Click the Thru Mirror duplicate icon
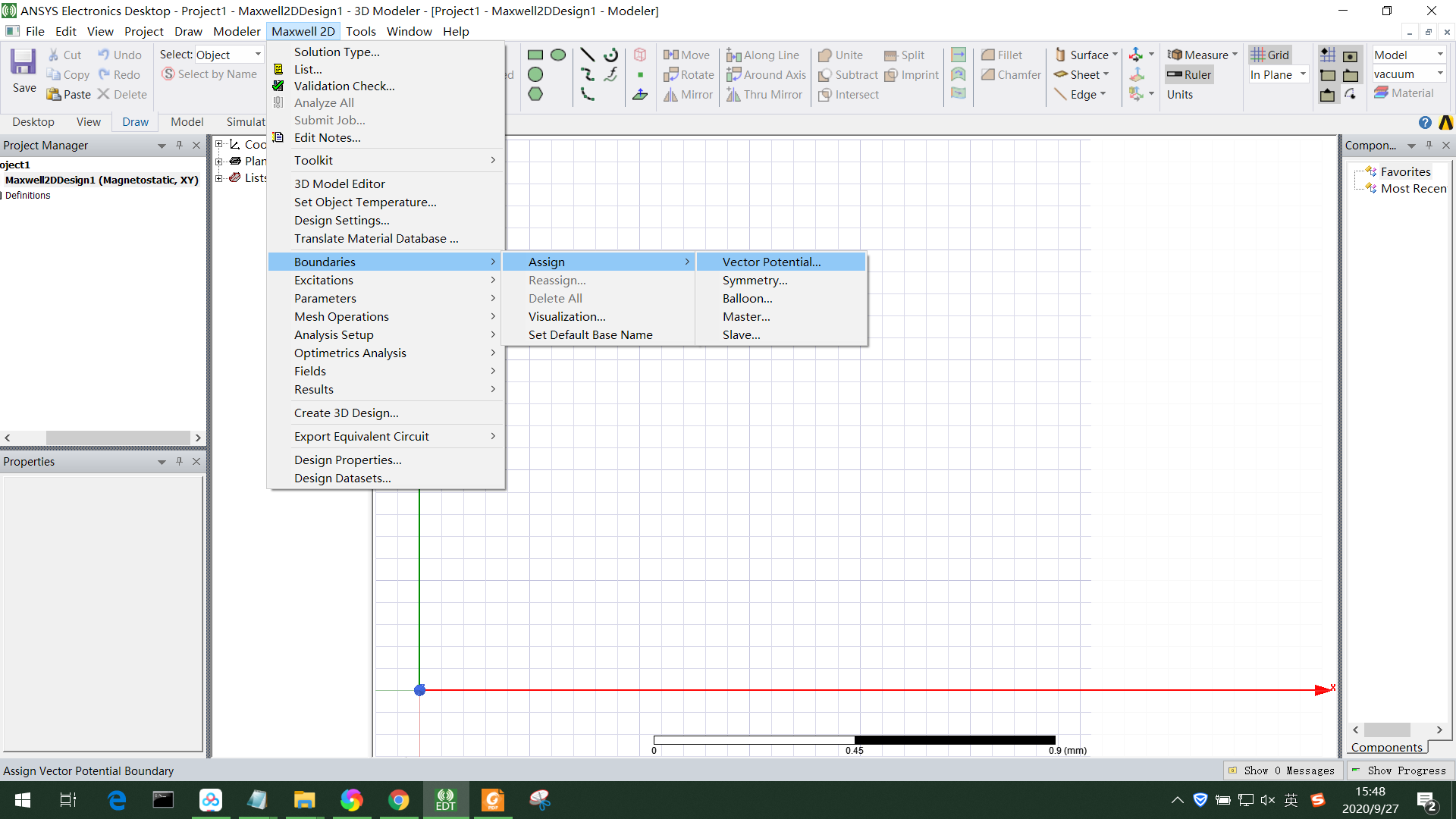Image resolution: width=1456 pixels, height=819 pixels. click(764, 94)
